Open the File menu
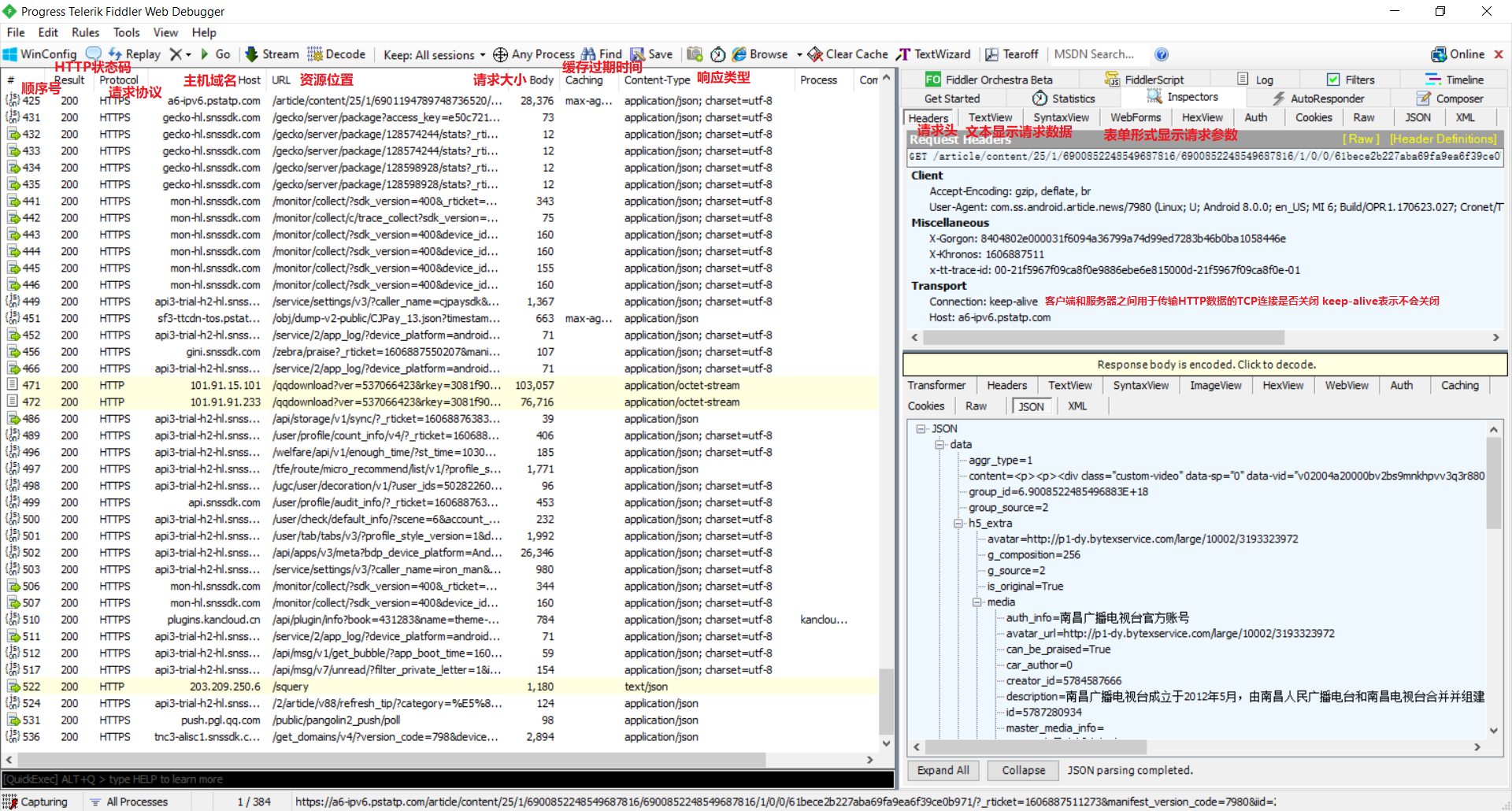Screen dimensions: 1512x811 tap(16, 32)
